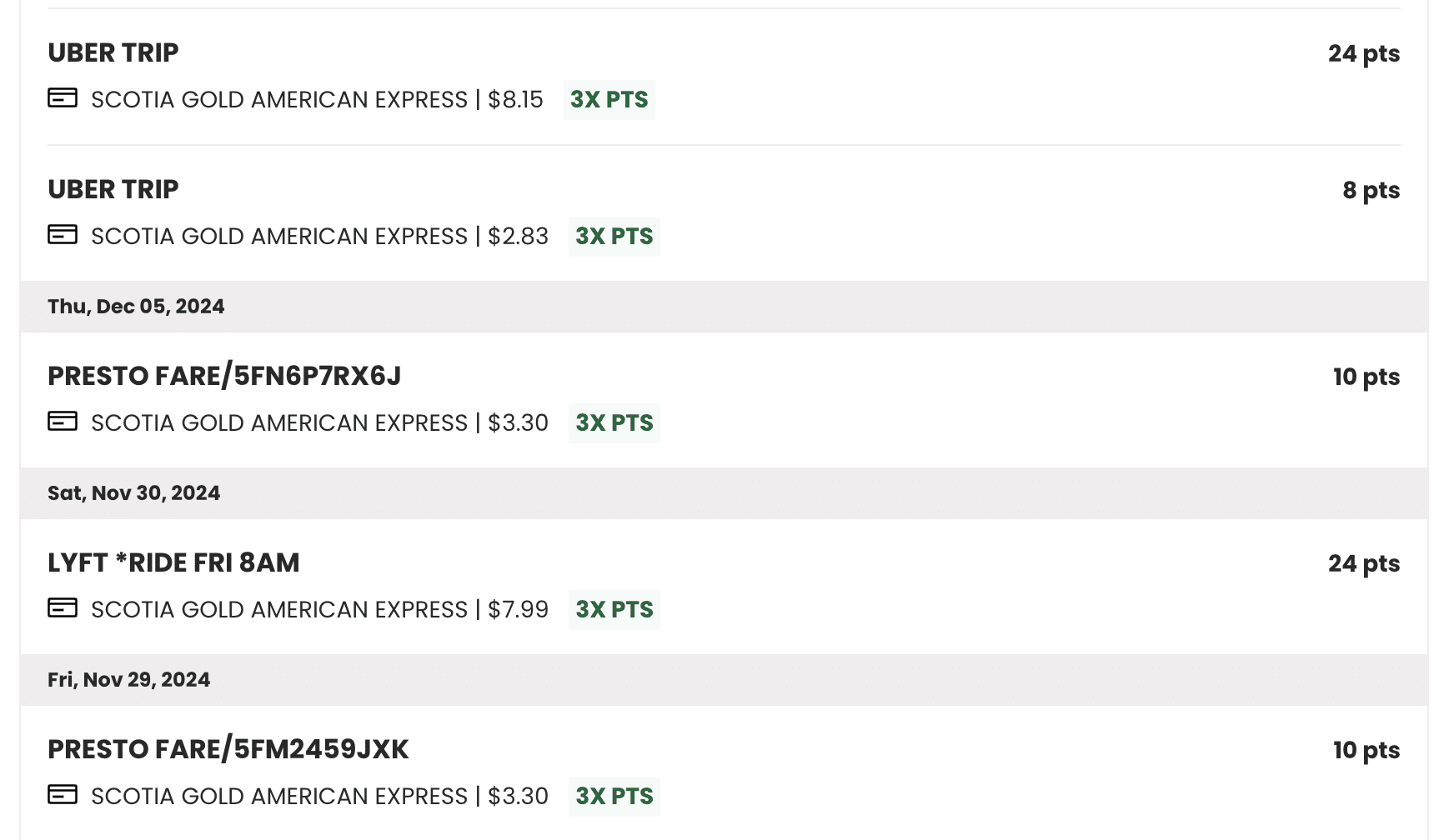Open the first UBER TRIP transaction title
1449x840 pixels.
[x=113, y=52]
